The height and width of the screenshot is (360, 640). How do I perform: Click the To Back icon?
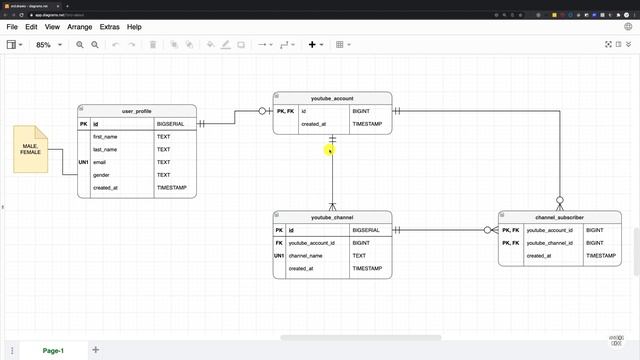189,44
